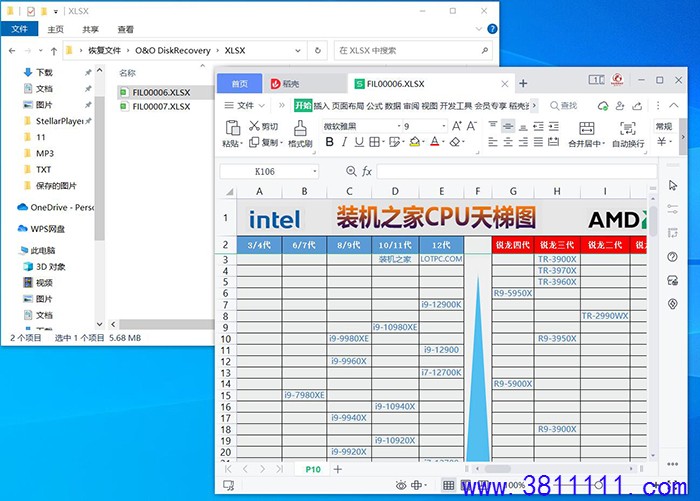Click the bottom align icon
This screenshot has width=700, height=501.
click(523, 127)
